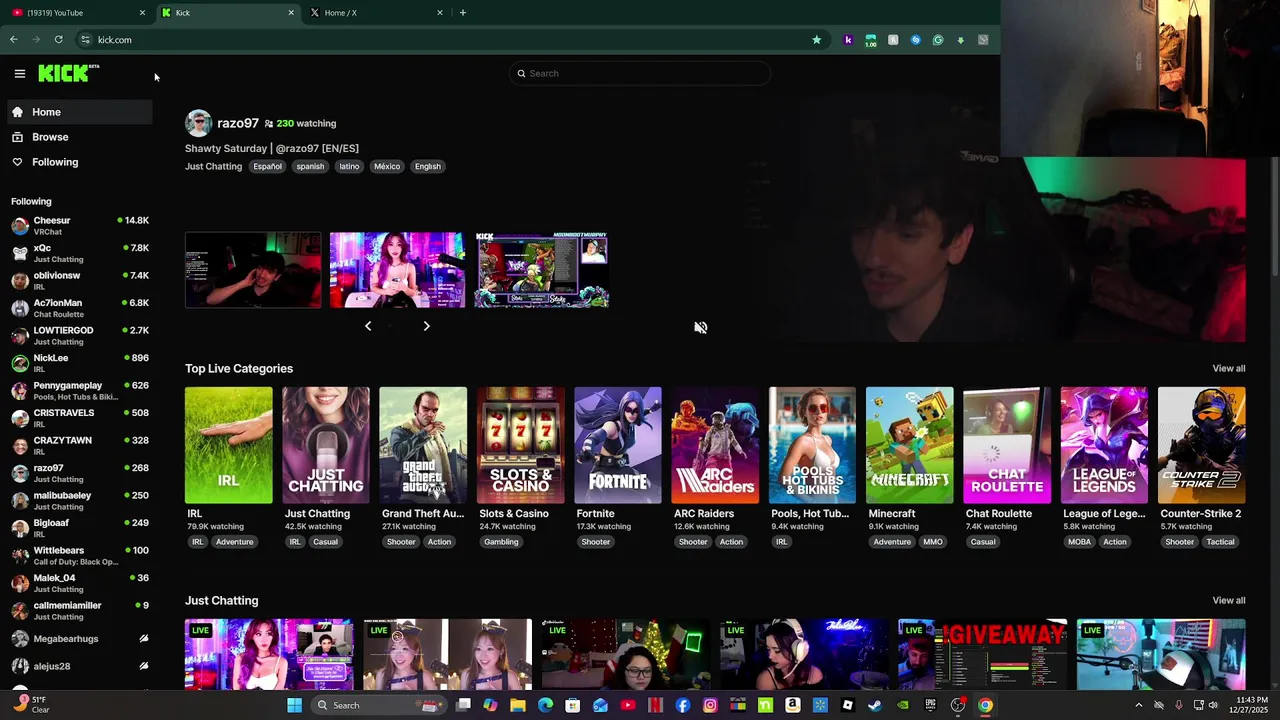
Task: Select the Español tag
Action: tap(267, 166)
